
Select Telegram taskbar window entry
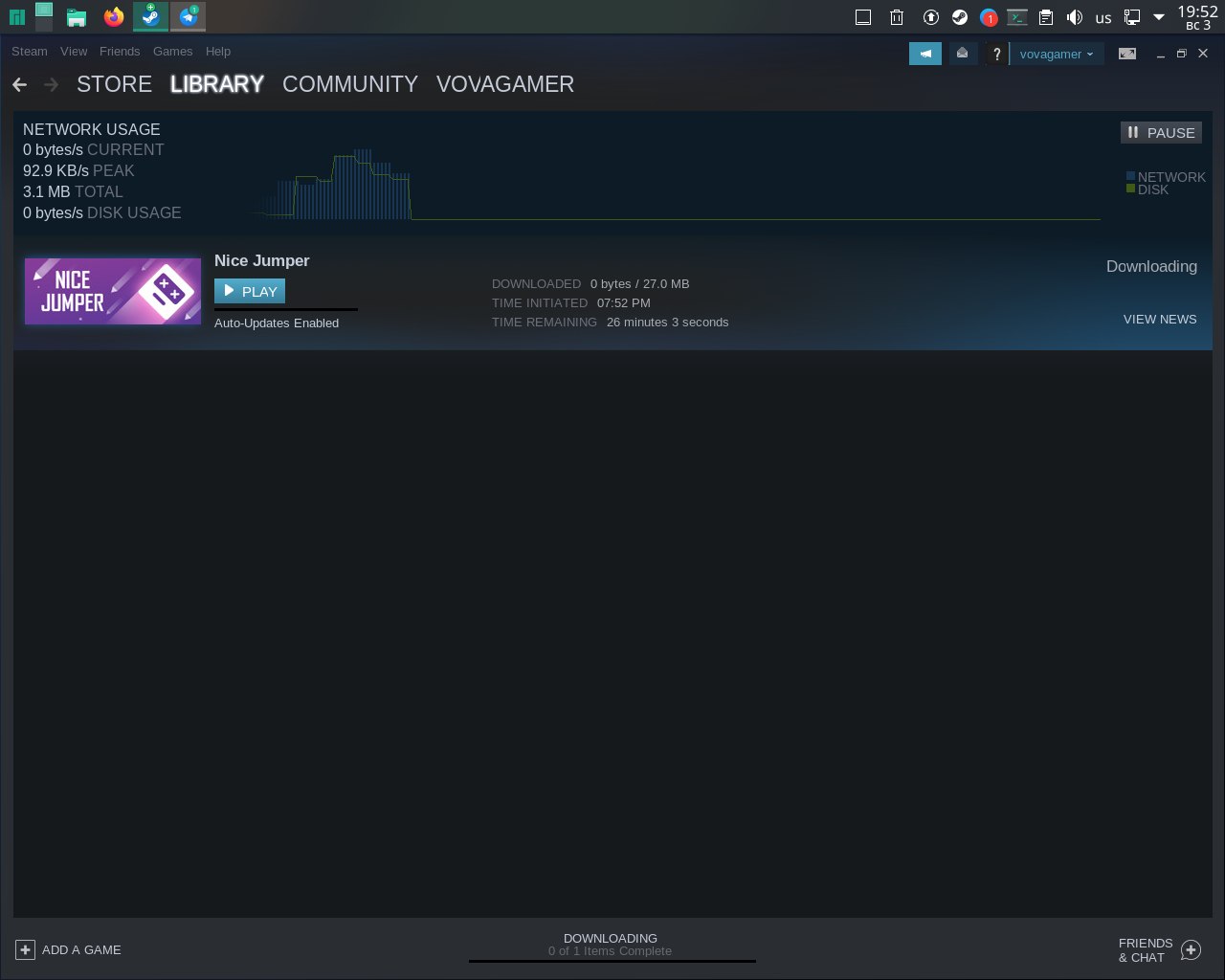point(188,16)
